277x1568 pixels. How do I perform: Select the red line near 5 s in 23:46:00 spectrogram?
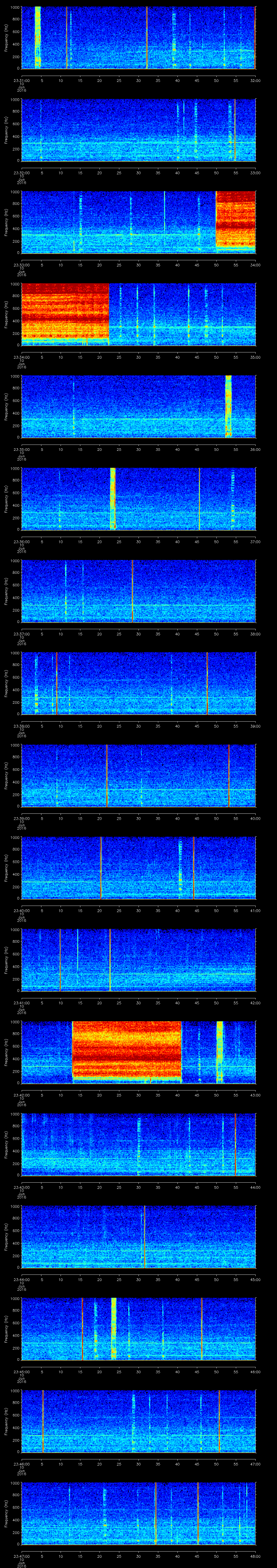pos(43,1421)
